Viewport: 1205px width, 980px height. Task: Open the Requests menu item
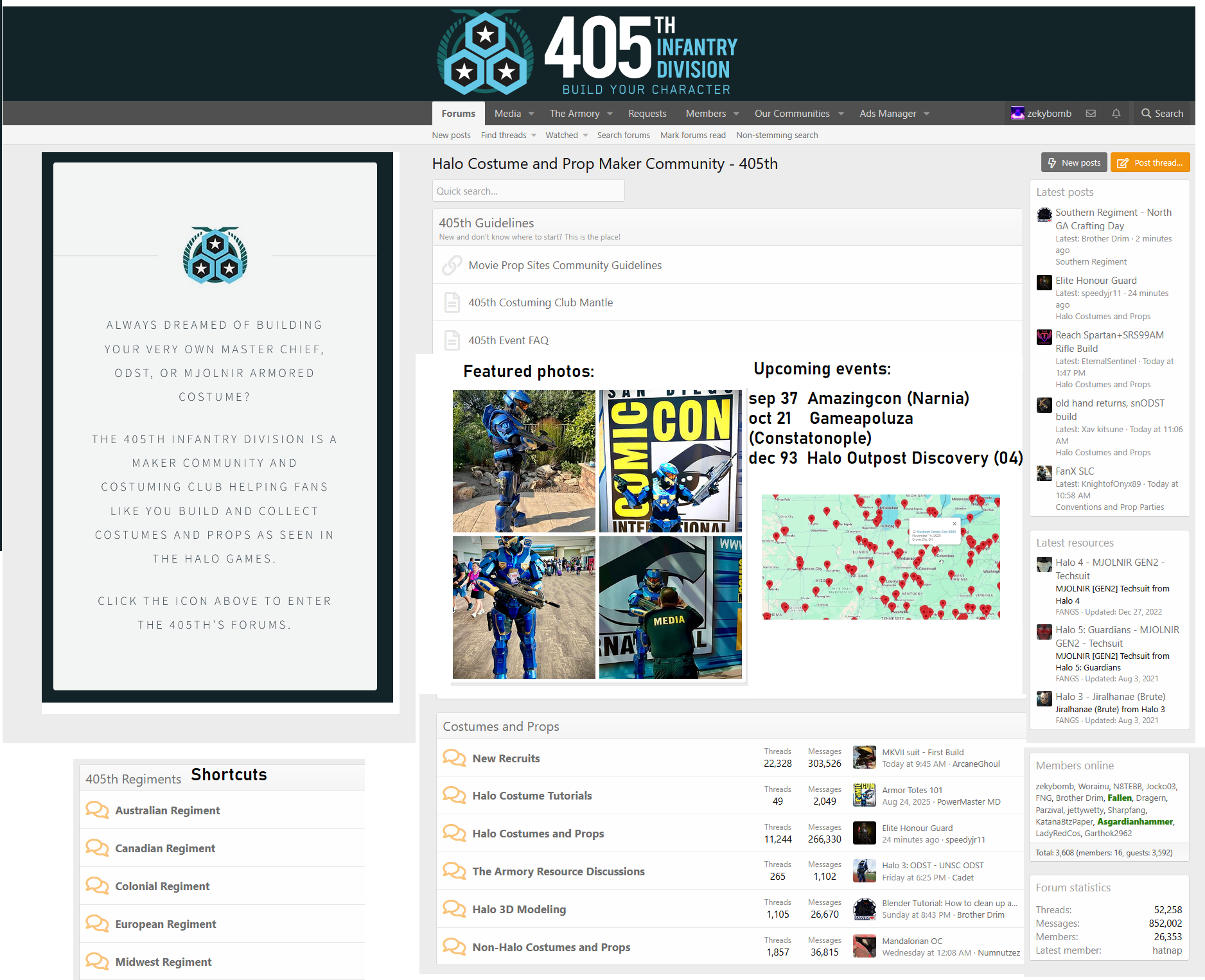647,114
